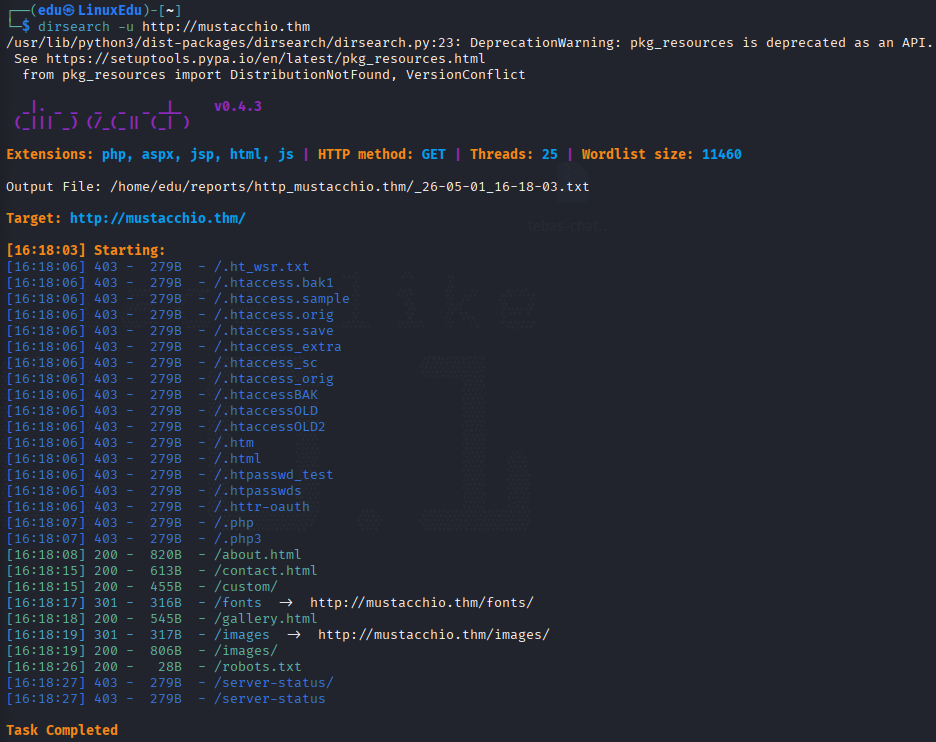
Task: Click the "/.htaccess.save" result path
Action: pos(273,331)
